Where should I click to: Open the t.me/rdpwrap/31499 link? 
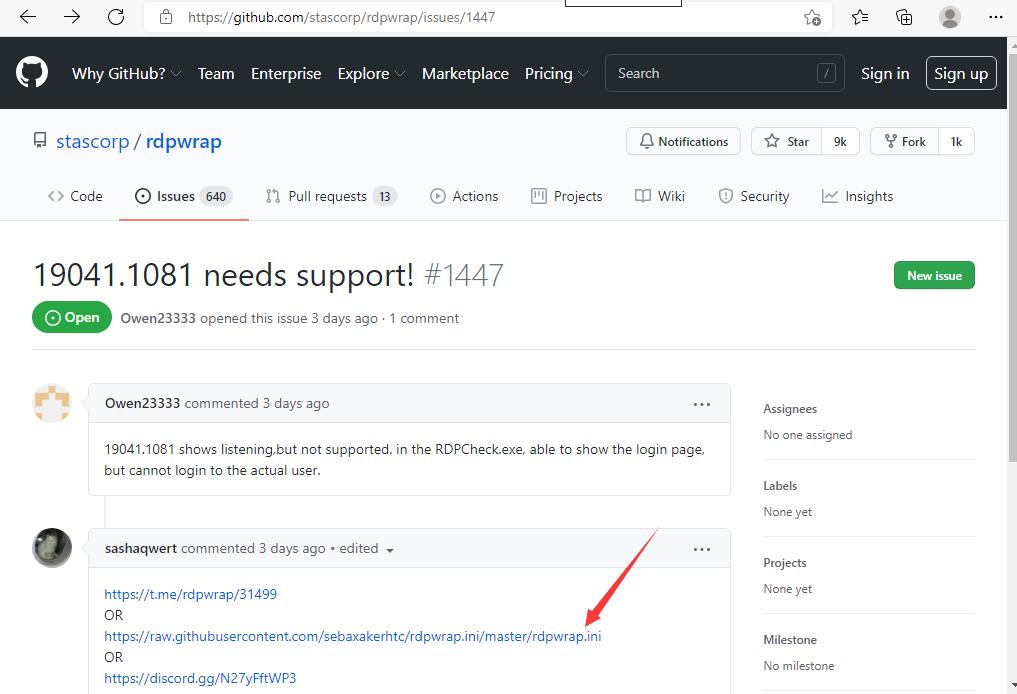click(x=191, y=594)
